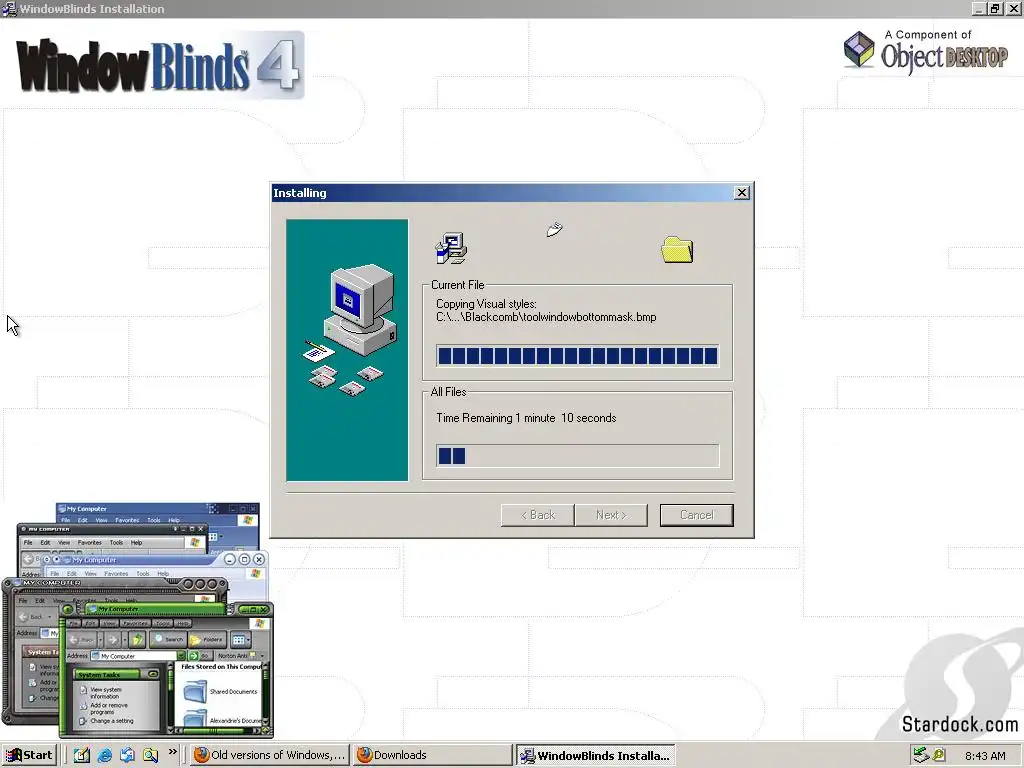Click the Outlook Express quick launch icon
1024x768 pixels.
(x=127, y=755)
